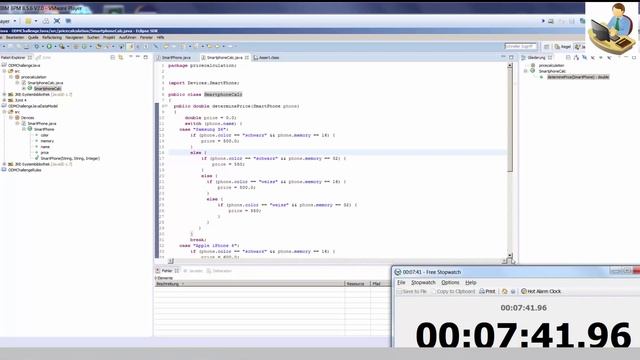640x360 pixels.
Task: Expand the JUnit 4 library node
Action: tap(4, 100)
